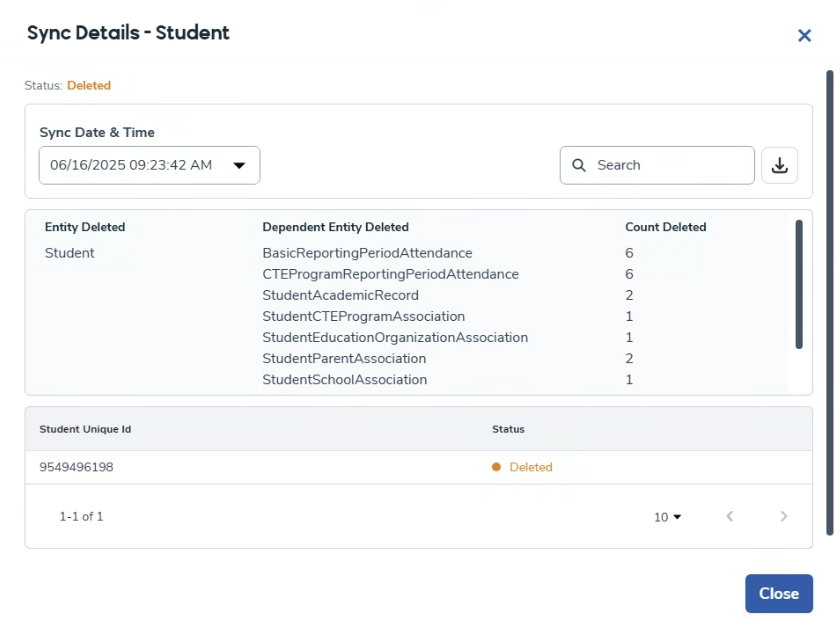Click the Deleted status text in row
This screenshot has height=631, width=840.
pos(530,467)
